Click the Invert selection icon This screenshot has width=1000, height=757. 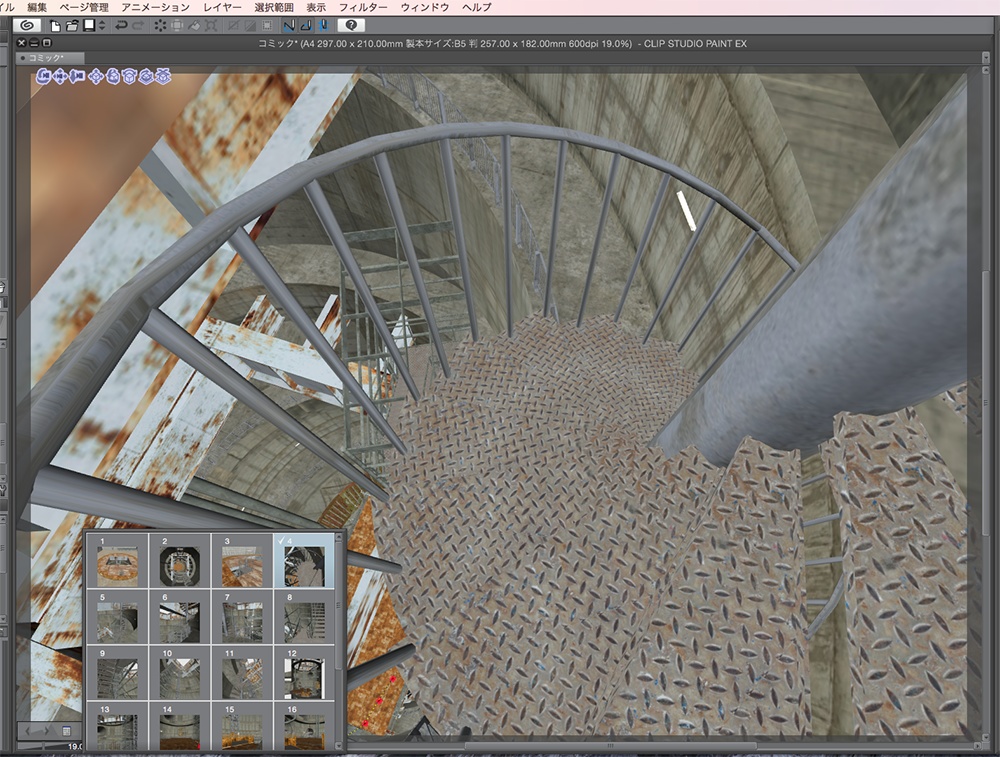tap(250, 26)
